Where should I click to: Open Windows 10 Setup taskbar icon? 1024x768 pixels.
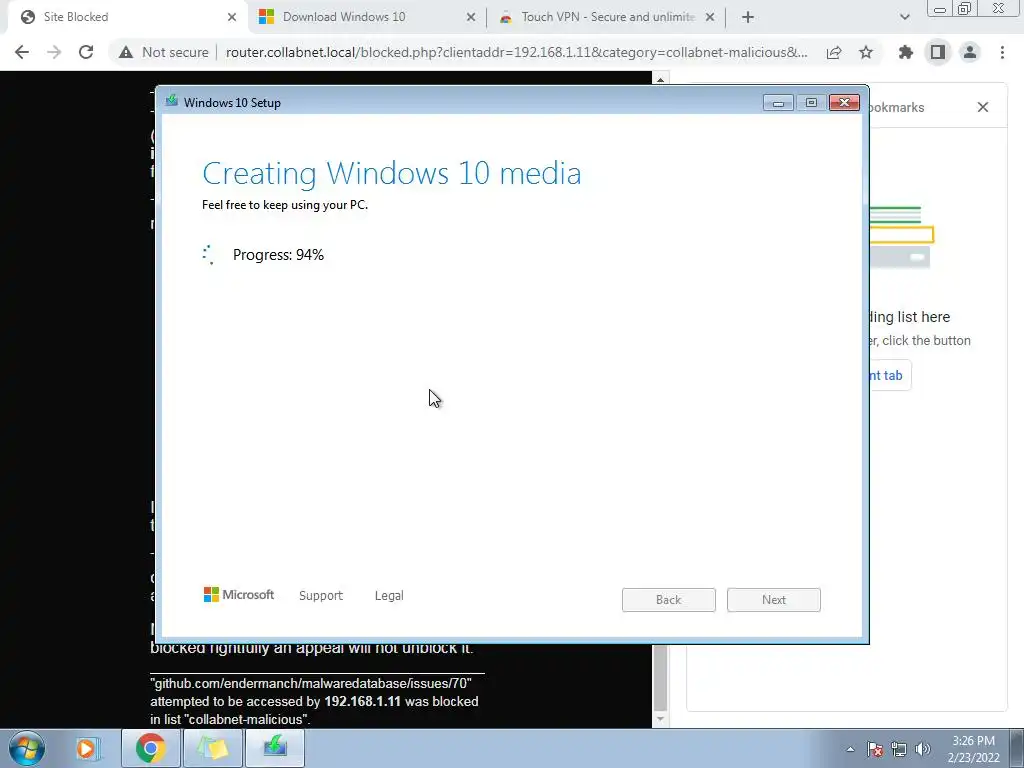click(275, 748)
